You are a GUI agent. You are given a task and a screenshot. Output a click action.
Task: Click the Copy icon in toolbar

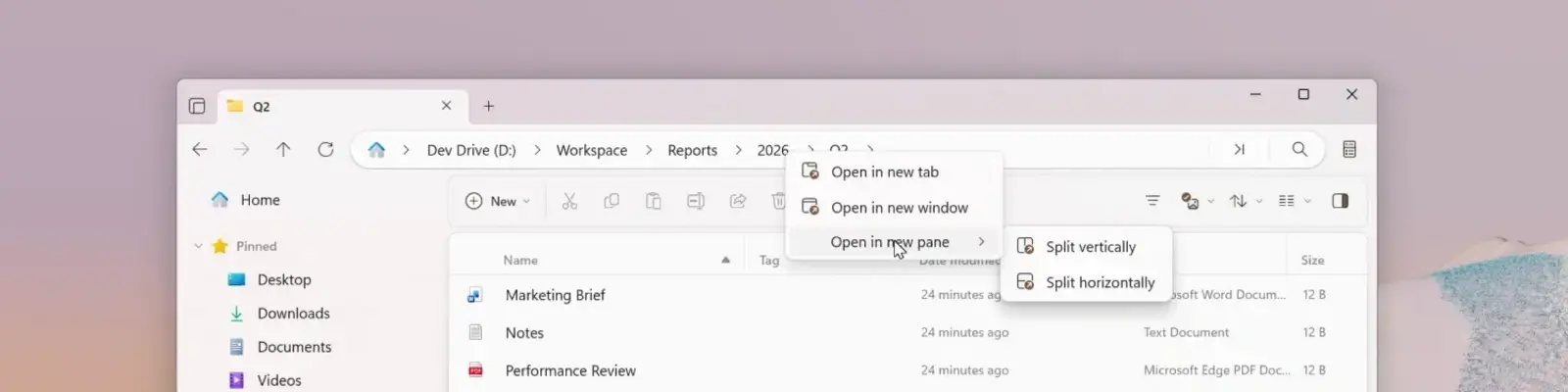[612, 201]
